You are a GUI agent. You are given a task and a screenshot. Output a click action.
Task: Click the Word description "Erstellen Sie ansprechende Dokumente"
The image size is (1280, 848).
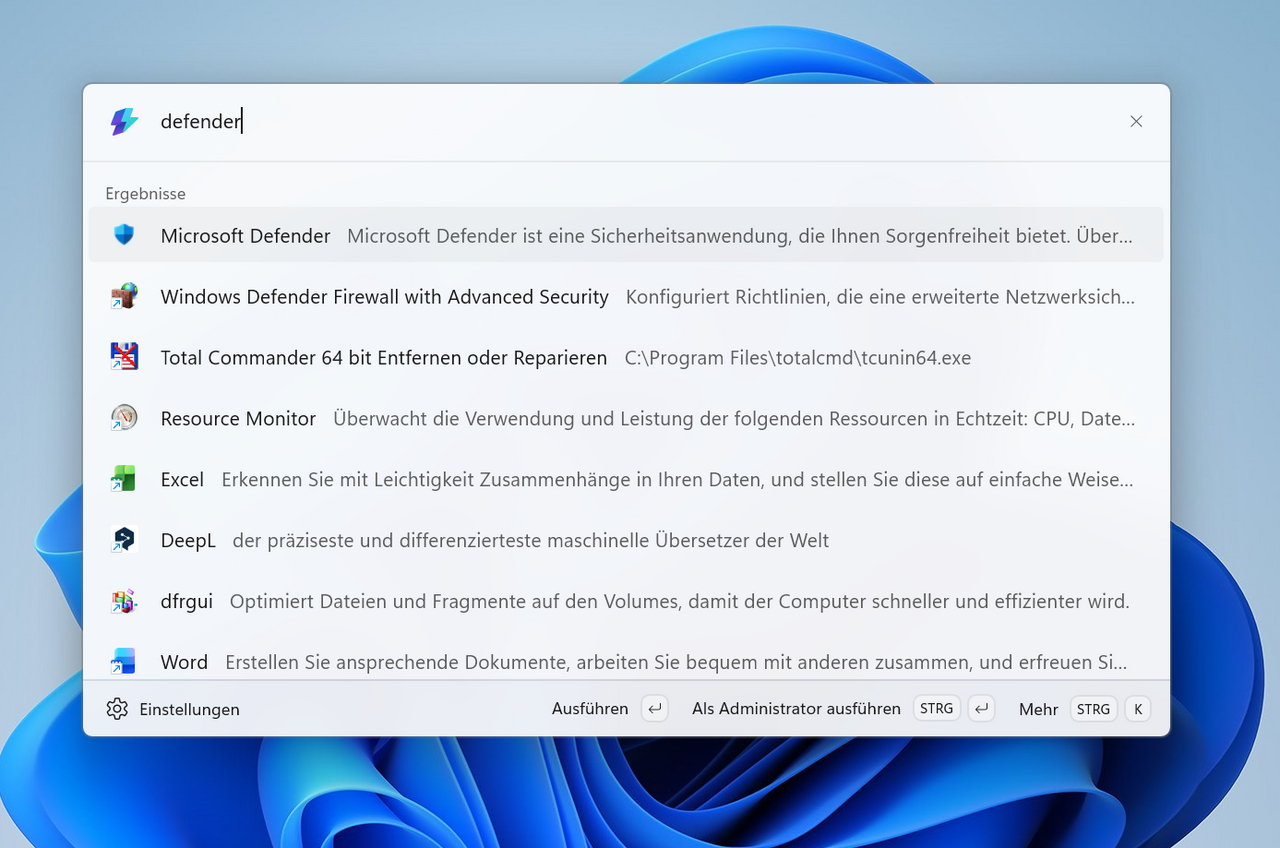(677, 663)
